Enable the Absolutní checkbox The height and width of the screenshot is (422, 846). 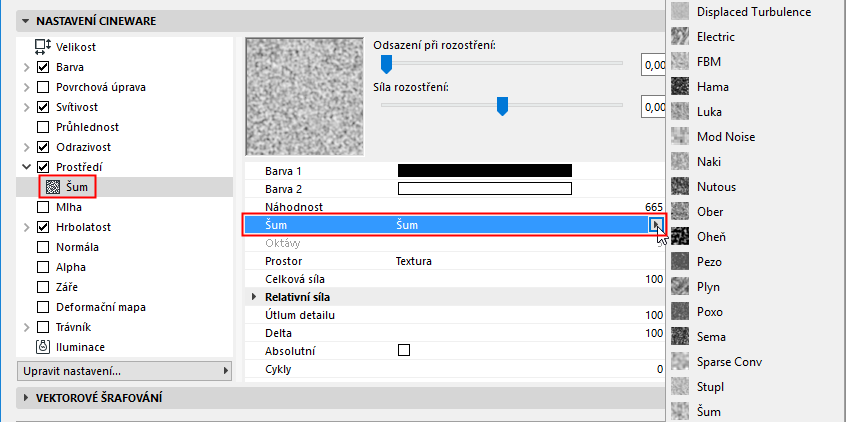click(404, 350)
